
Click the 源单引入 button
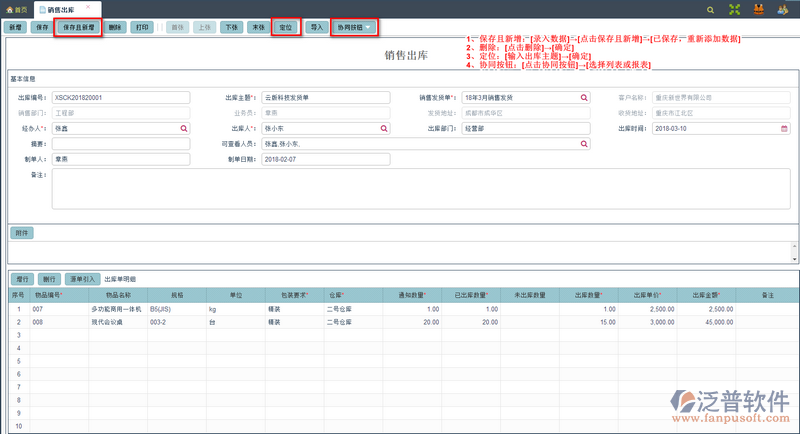(x=83, y=279)
